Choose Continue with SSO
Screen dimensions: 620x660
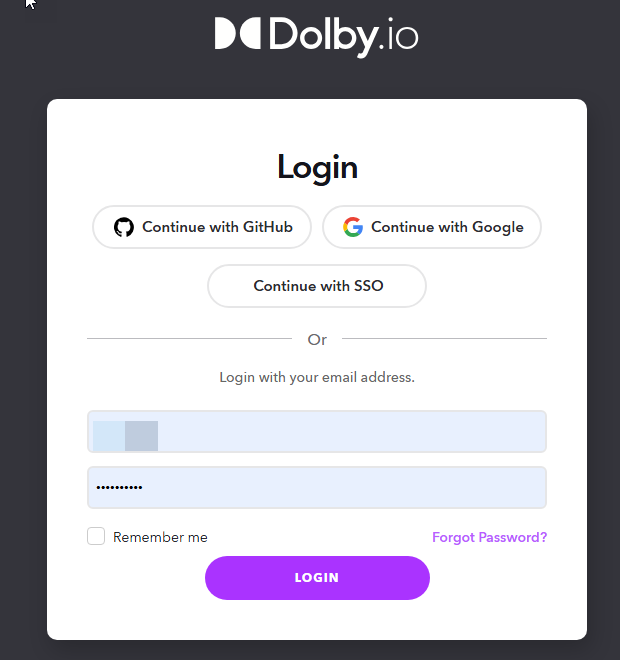[317, 286]
